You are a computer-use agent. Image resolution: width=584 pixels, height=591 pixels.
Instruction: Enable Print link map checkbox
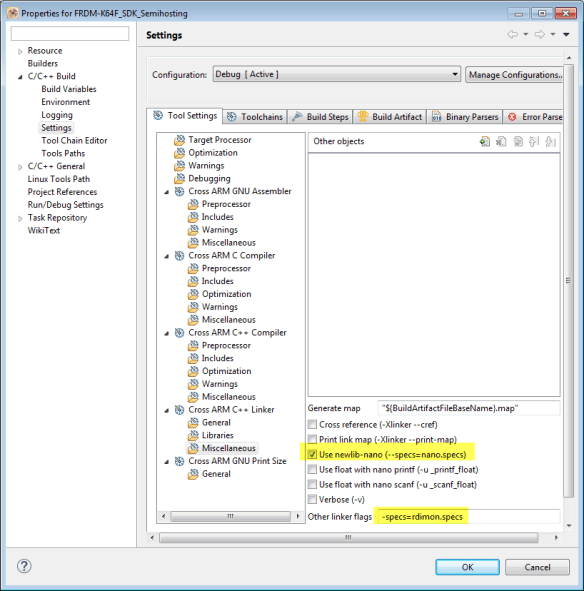(312, 439)
